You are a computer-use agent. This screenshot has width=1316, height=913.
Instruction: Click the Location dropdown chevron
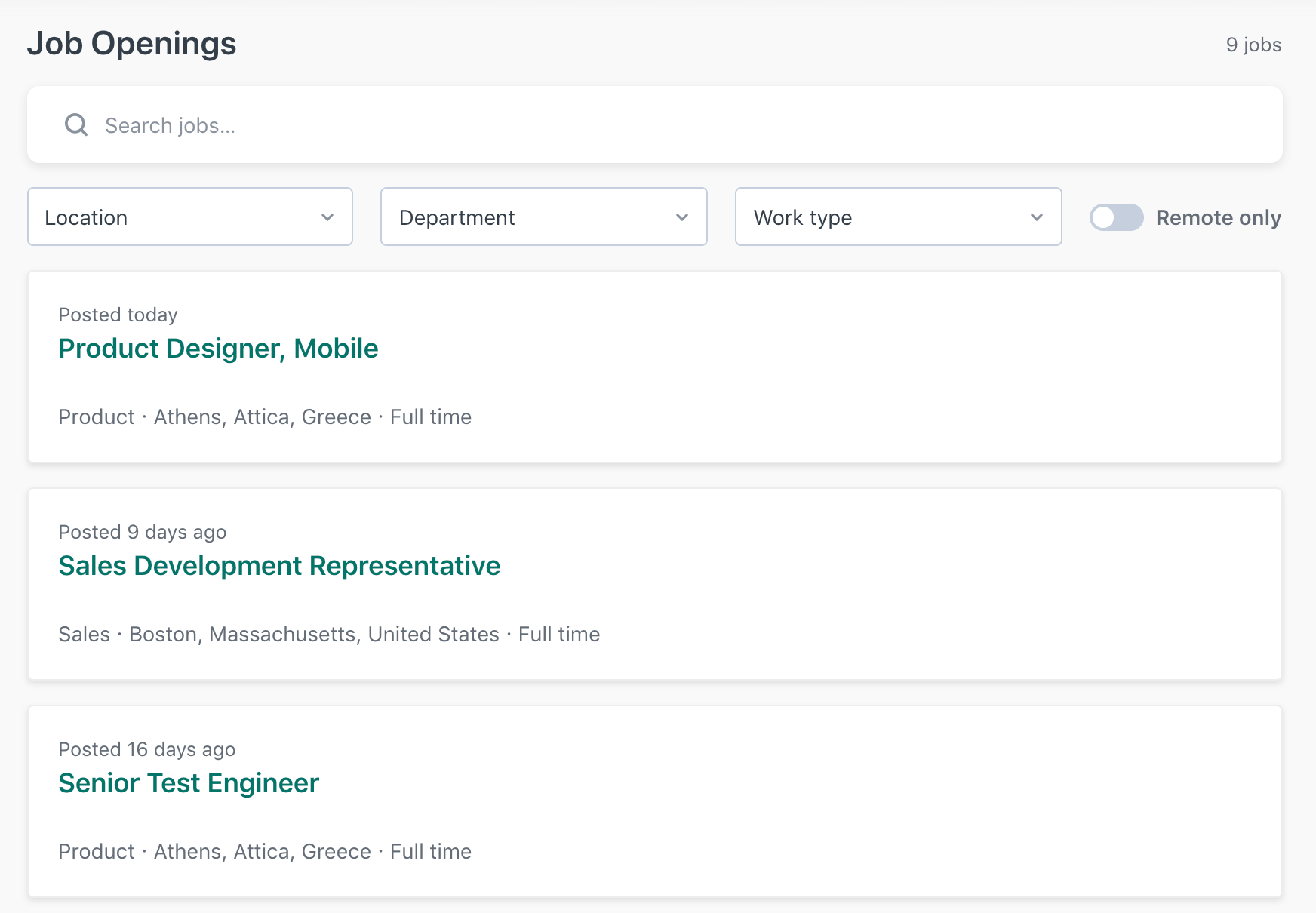(x=327, y=217)
